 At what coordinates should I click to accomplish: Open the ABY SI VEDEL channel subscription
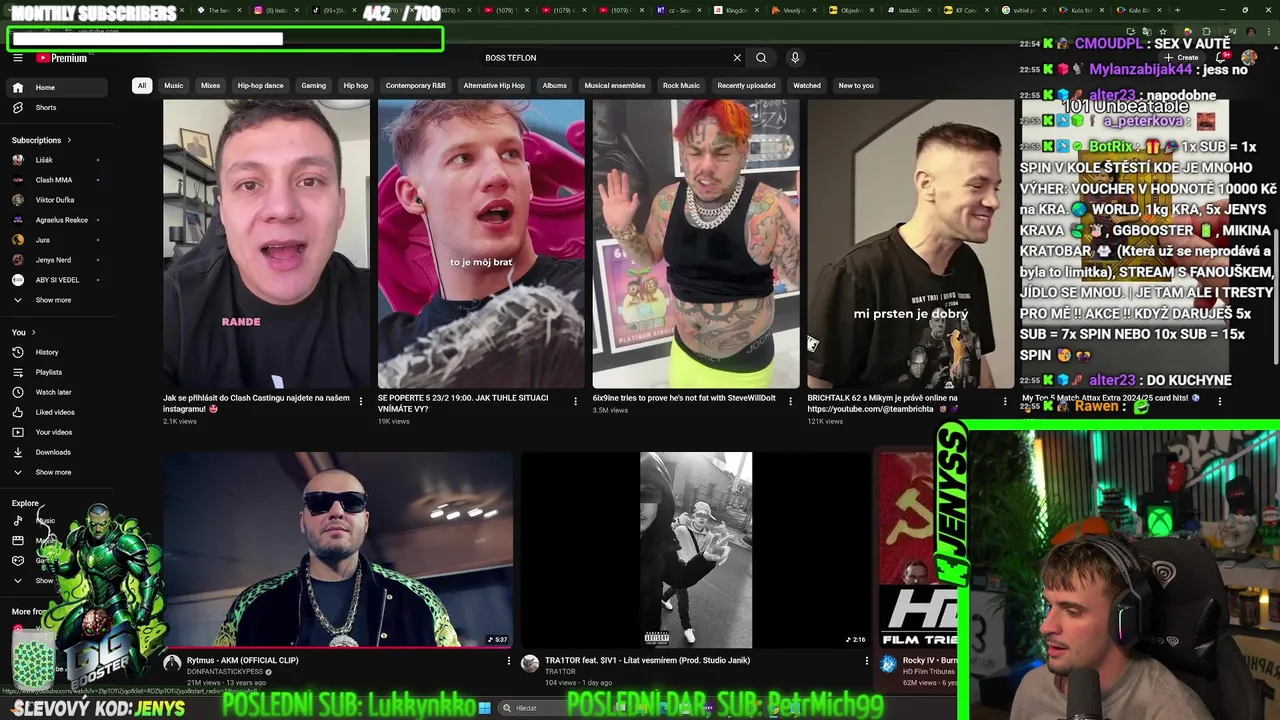tap(58, 280)
